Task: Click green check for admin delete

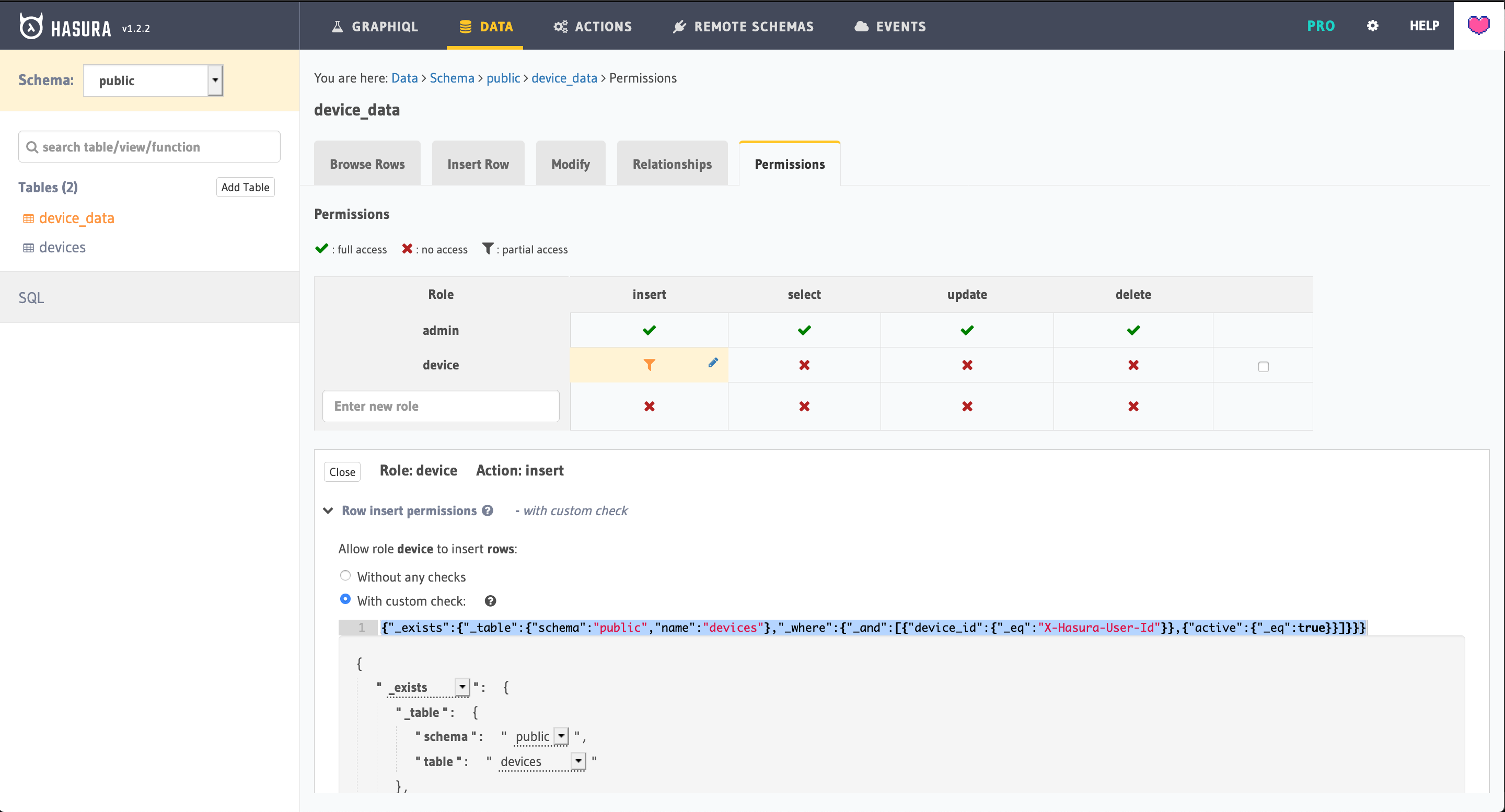Action: 1133,331
